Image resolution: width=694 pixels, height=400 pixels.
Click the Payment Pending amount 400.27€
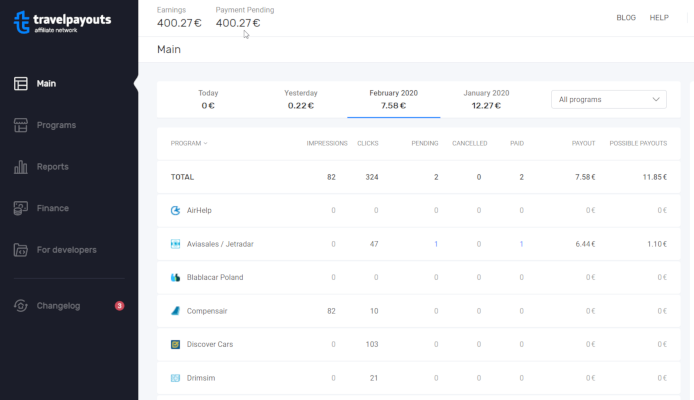[x=238, y=23]
